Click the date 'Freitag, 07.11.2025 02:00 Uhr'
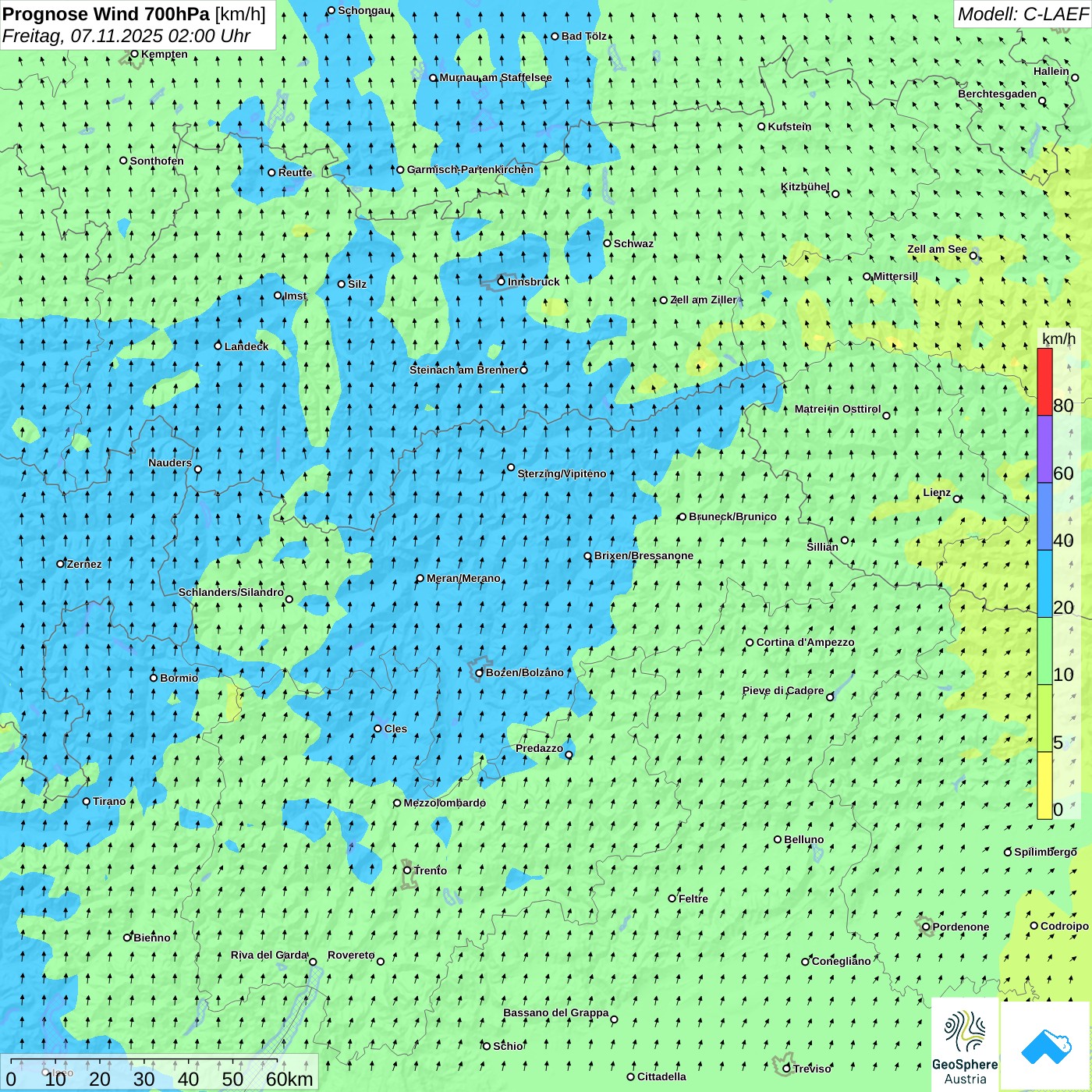This screenshot has width=1092, height=1092. coord(126,36)
